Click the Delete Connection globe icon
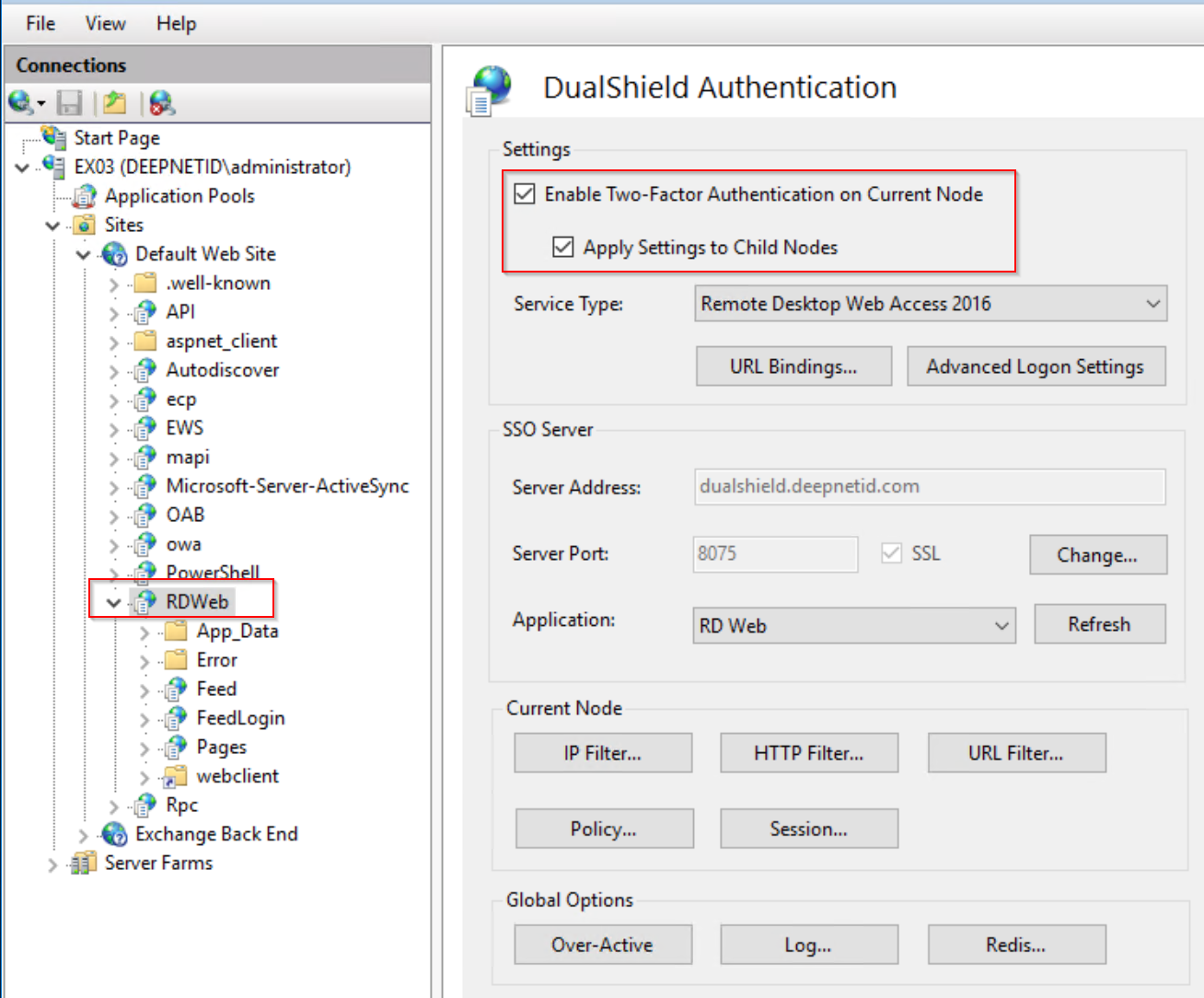 (162, 103)
